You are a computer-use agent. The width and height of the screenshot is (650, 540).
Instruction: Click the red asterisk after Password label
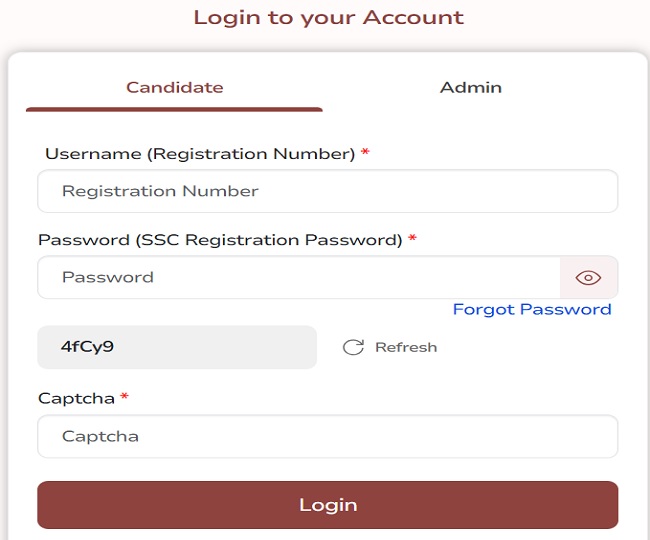point(412,240)
